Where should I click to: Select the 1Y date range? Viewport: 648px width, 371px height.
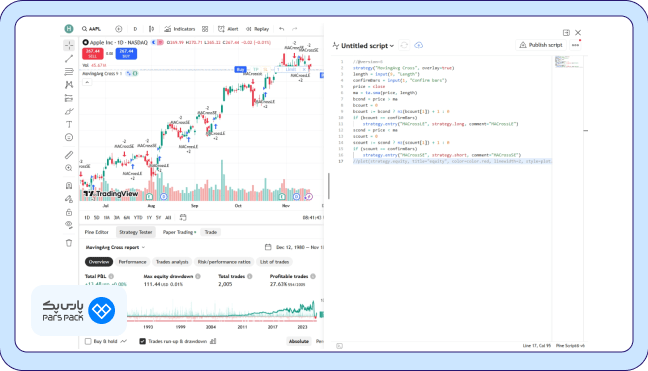coord(149,217)
